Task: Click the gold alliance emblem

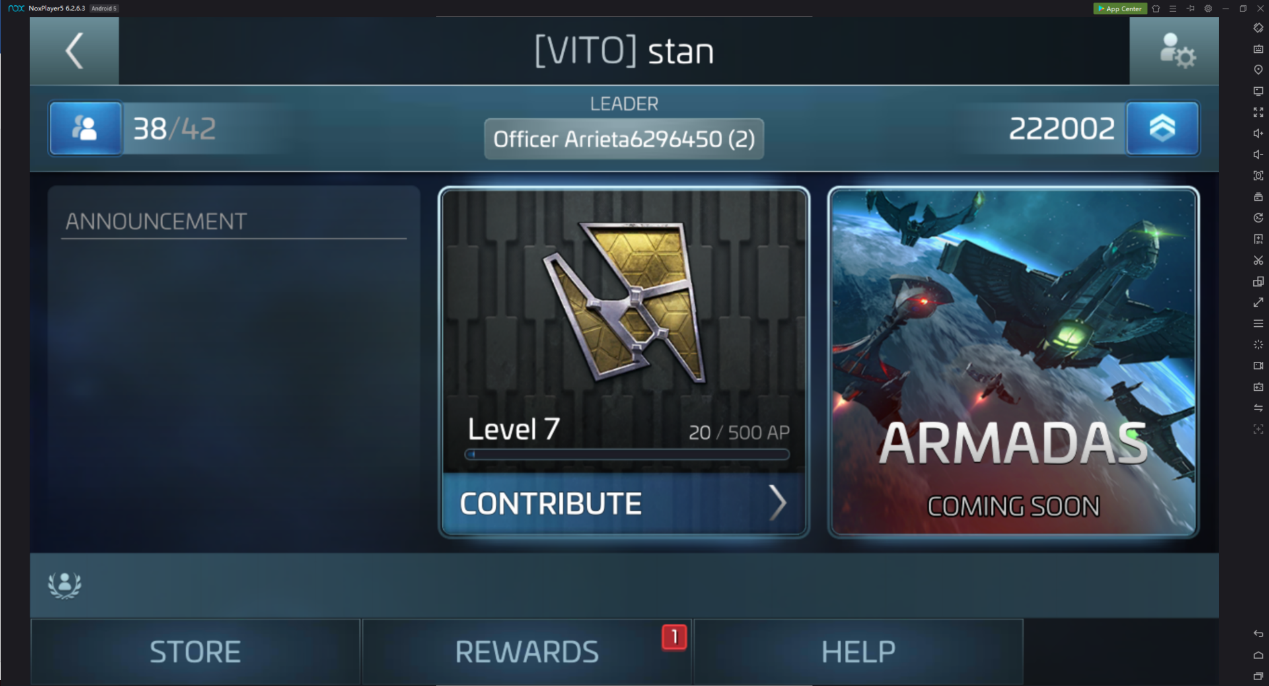Action: [624, 302]
